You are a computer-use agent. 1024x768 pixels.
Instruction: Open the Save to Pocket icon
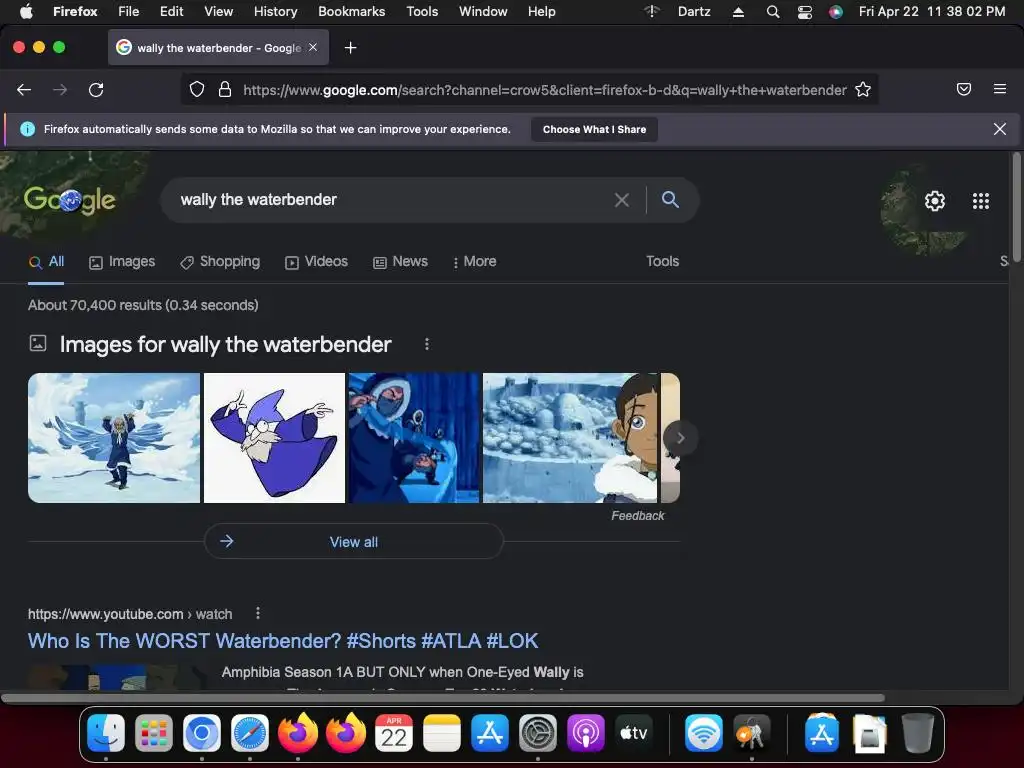964,89
